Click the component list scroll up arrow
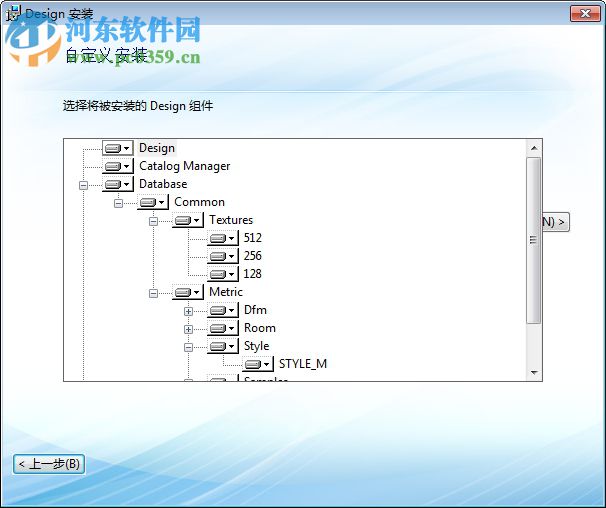Viewport: 606px width, 508px height. tap(534, 148)
